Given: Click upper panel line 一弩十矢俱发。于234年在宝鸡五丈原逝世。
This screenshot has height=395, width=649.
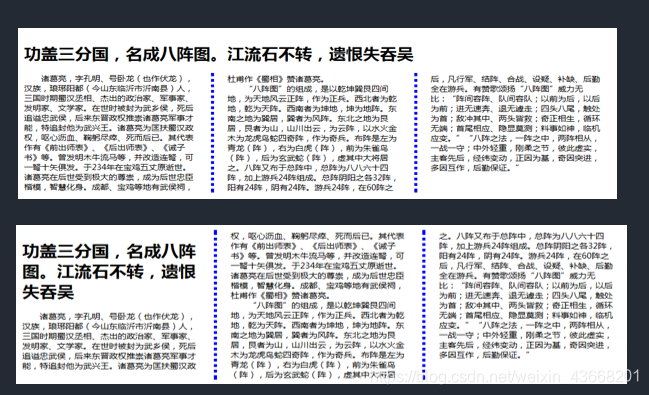Looking at the screenshot, I should 106,167.
